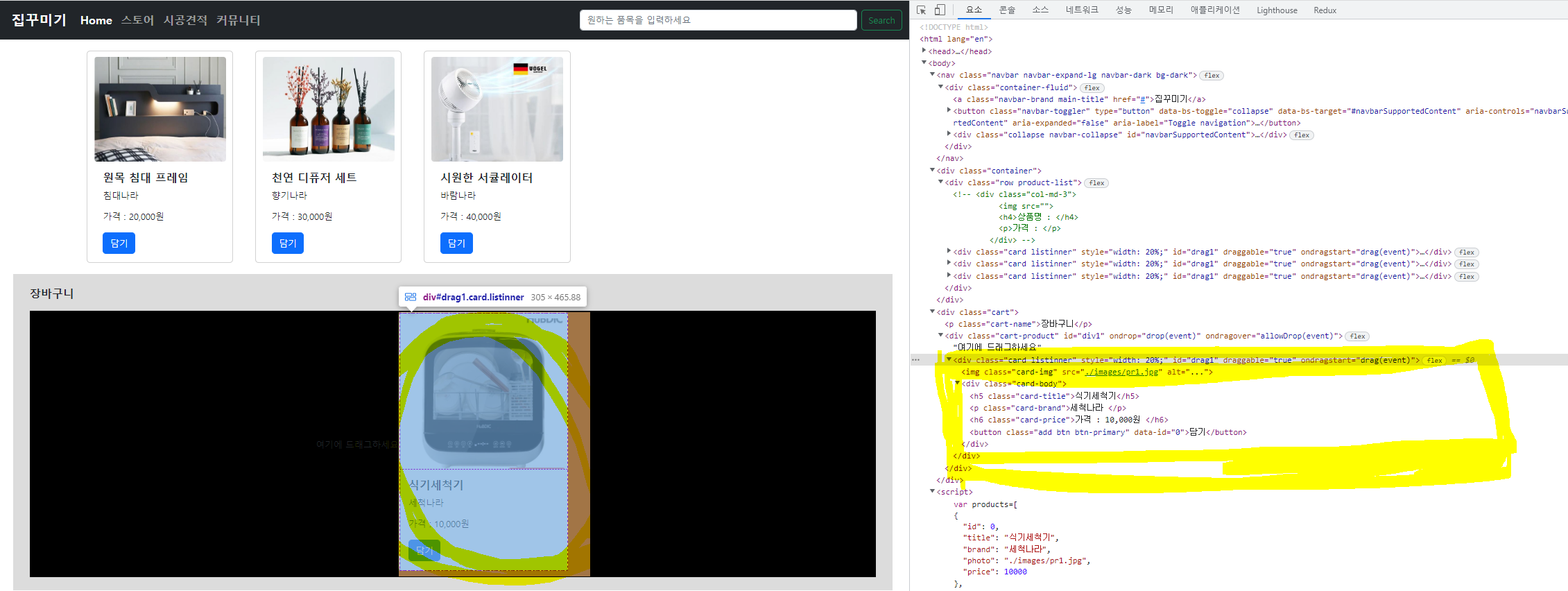Screen dimensions: 1568x591
Task: Click the 원목 침대 프레임 product image
Action: tap(160, 109)
